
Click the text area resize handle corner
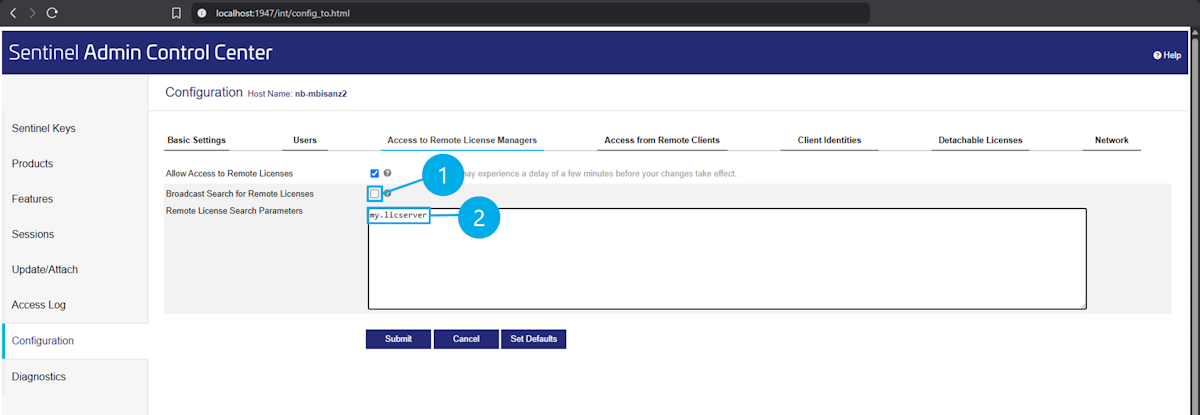[1082, 306]
